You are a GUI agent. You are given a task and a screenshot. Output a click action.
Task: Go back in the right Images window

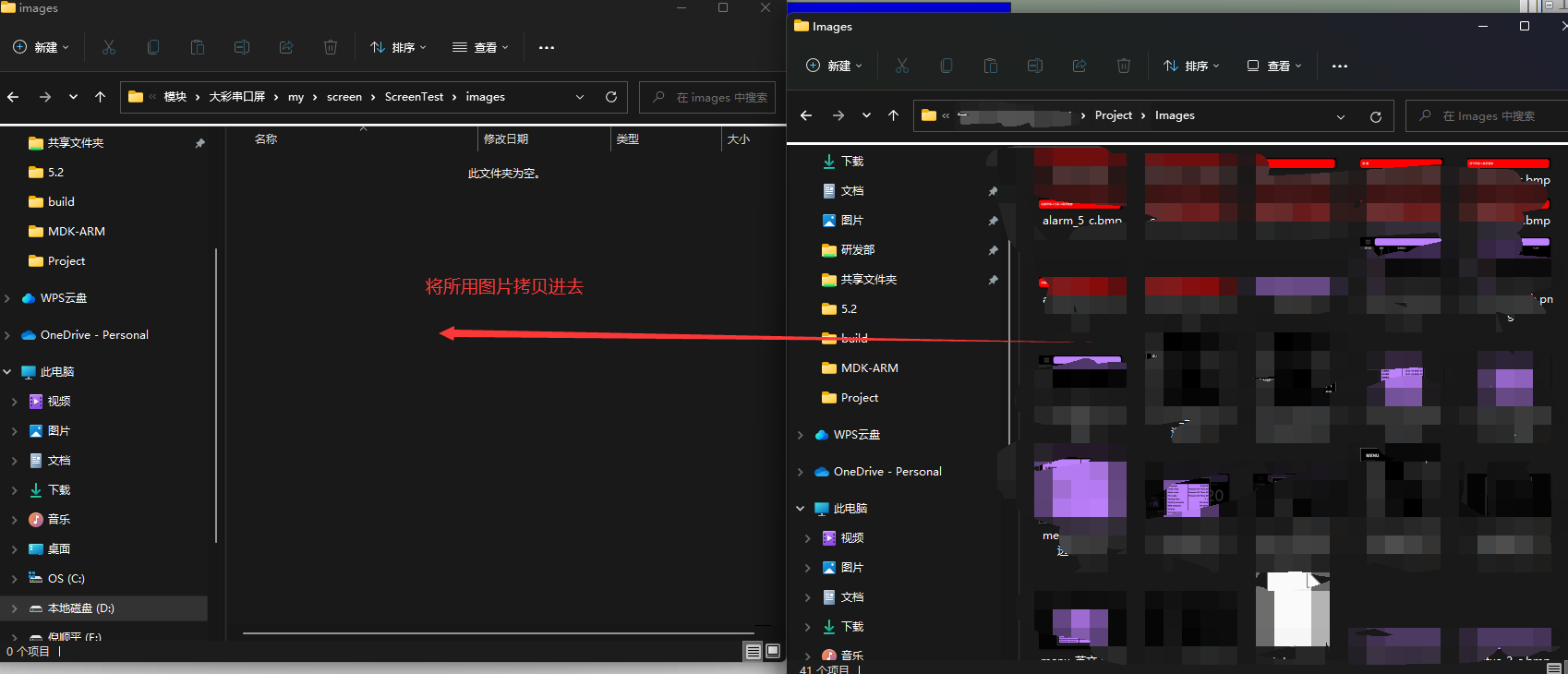tap(806, 115)
